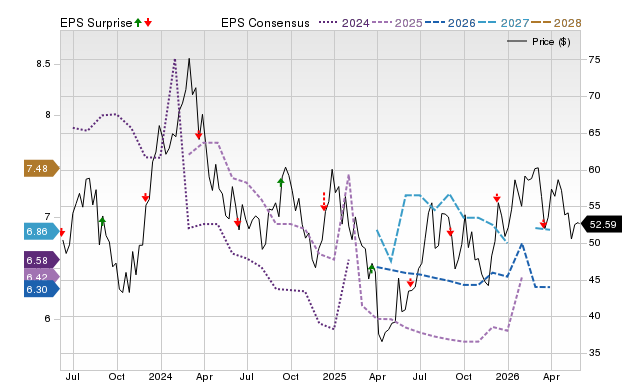Click the light blue 6.86 estimate tag

coord(42,232)
